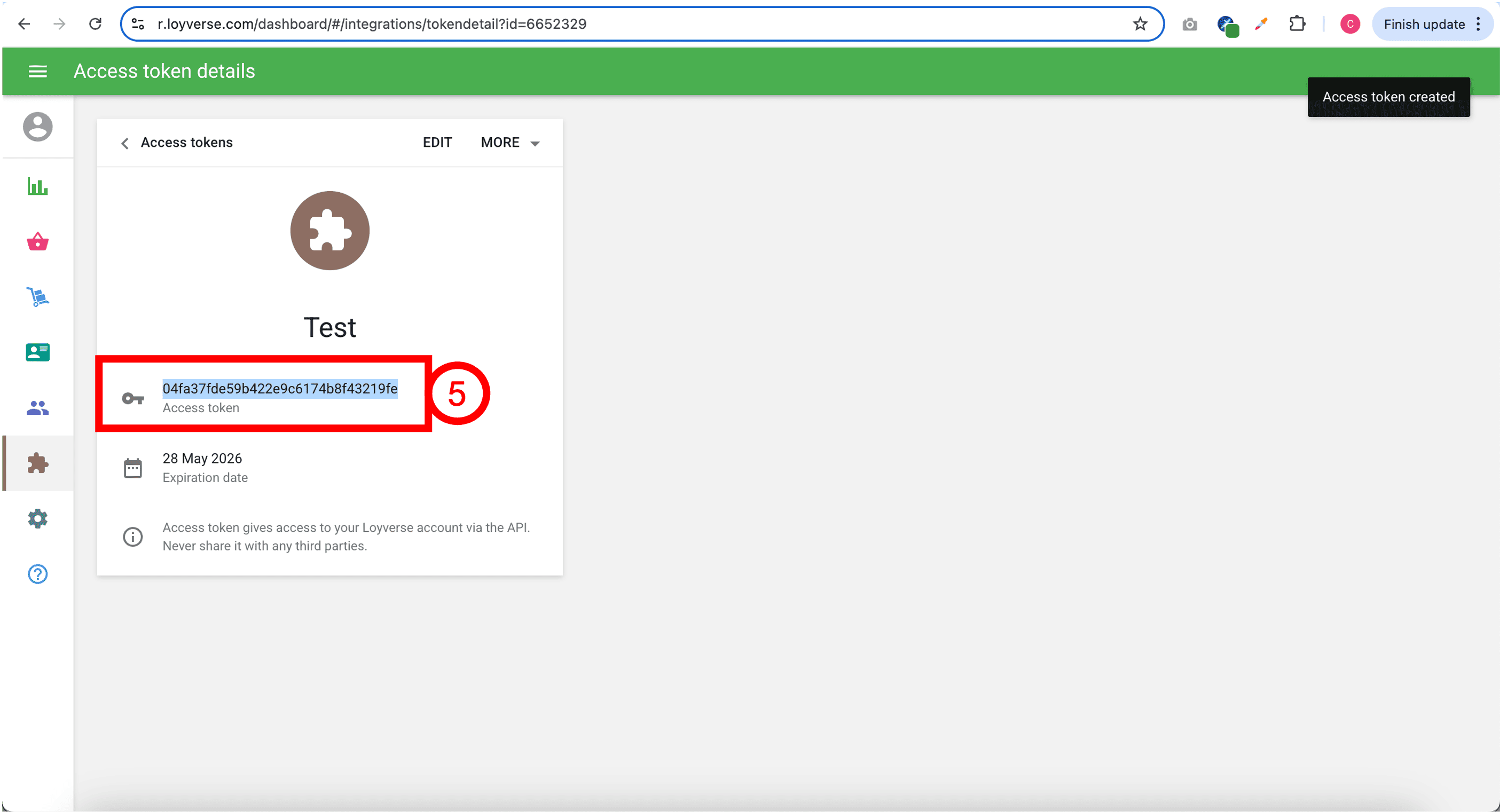Open Settings gear sidebar icon
Viewport: 1500px width, 812px height.
[x=38, y=518]
